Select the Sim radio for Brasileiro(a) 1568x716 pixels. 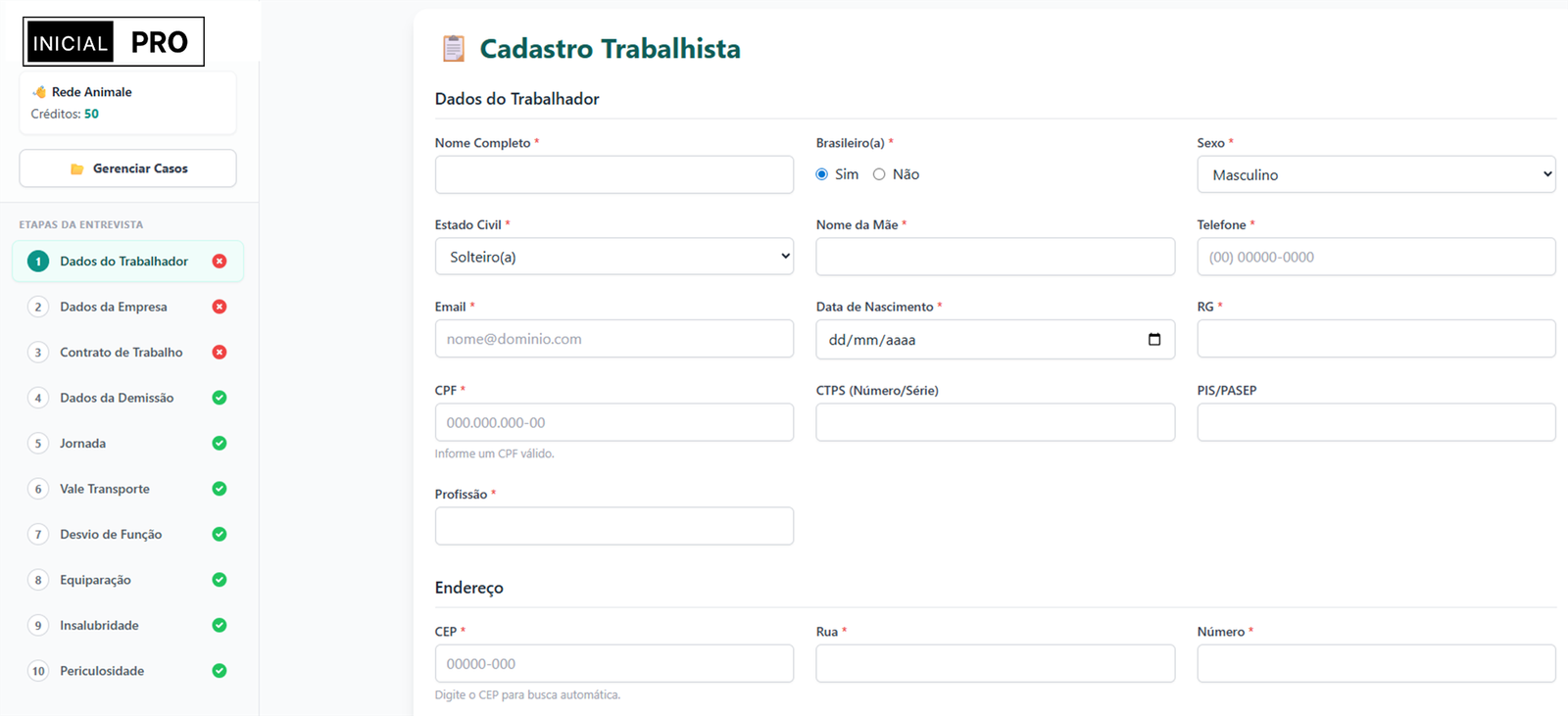(822, 174)
